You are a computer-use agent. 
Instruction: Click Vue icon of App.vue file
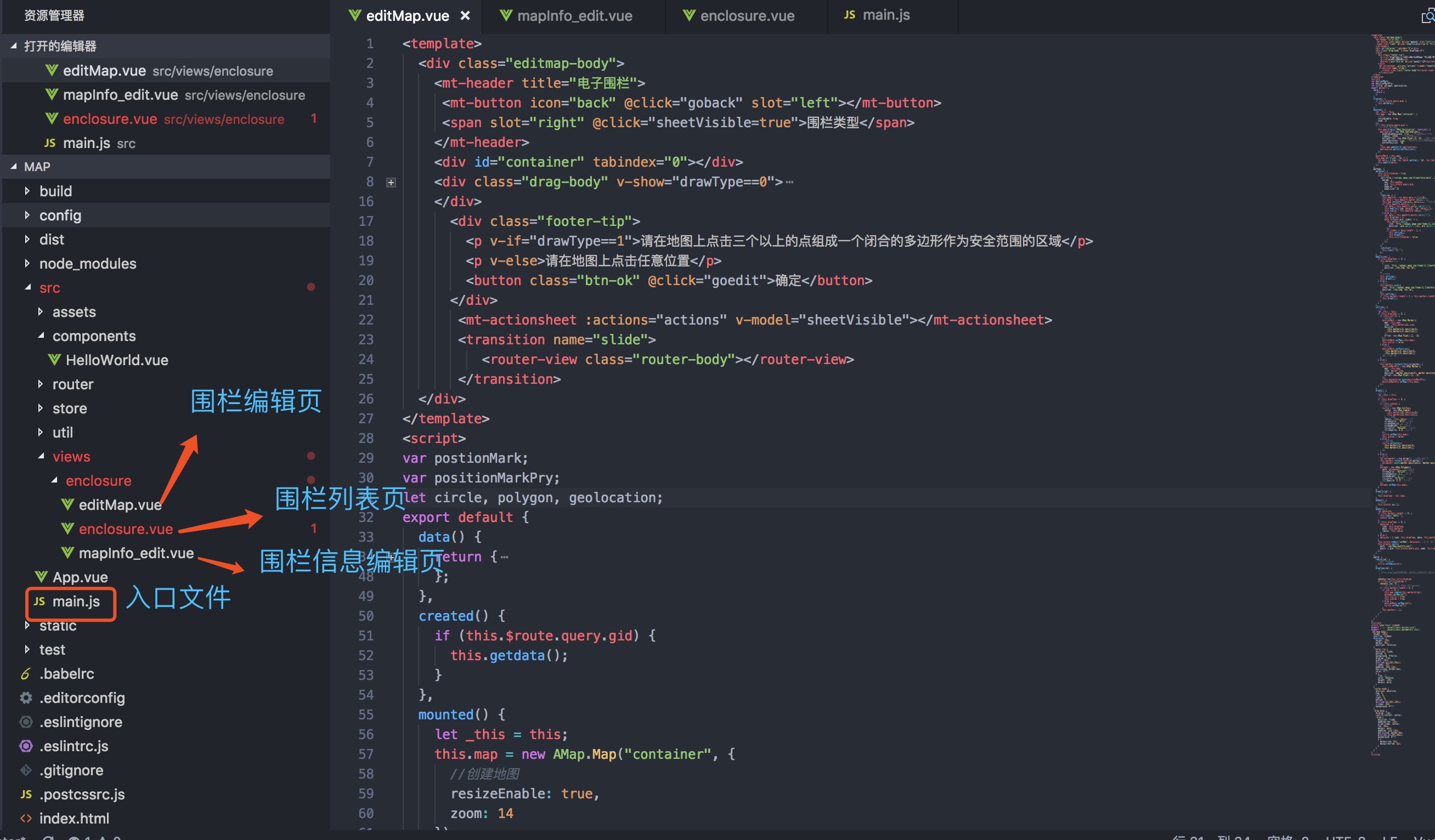41,577
